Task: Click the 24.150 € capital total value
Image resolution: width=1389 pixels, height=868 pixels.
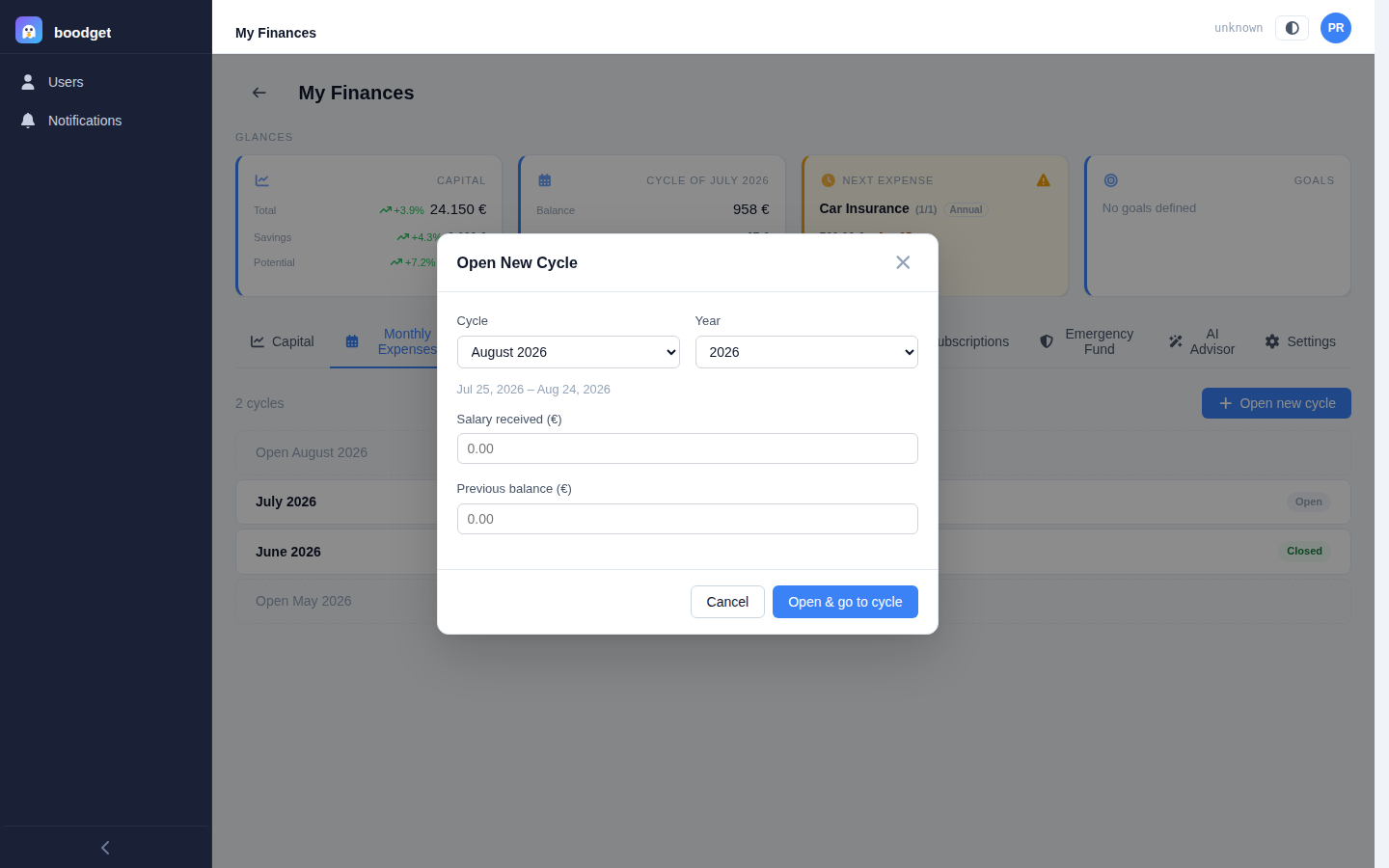Action: click(x=458, y=209)
